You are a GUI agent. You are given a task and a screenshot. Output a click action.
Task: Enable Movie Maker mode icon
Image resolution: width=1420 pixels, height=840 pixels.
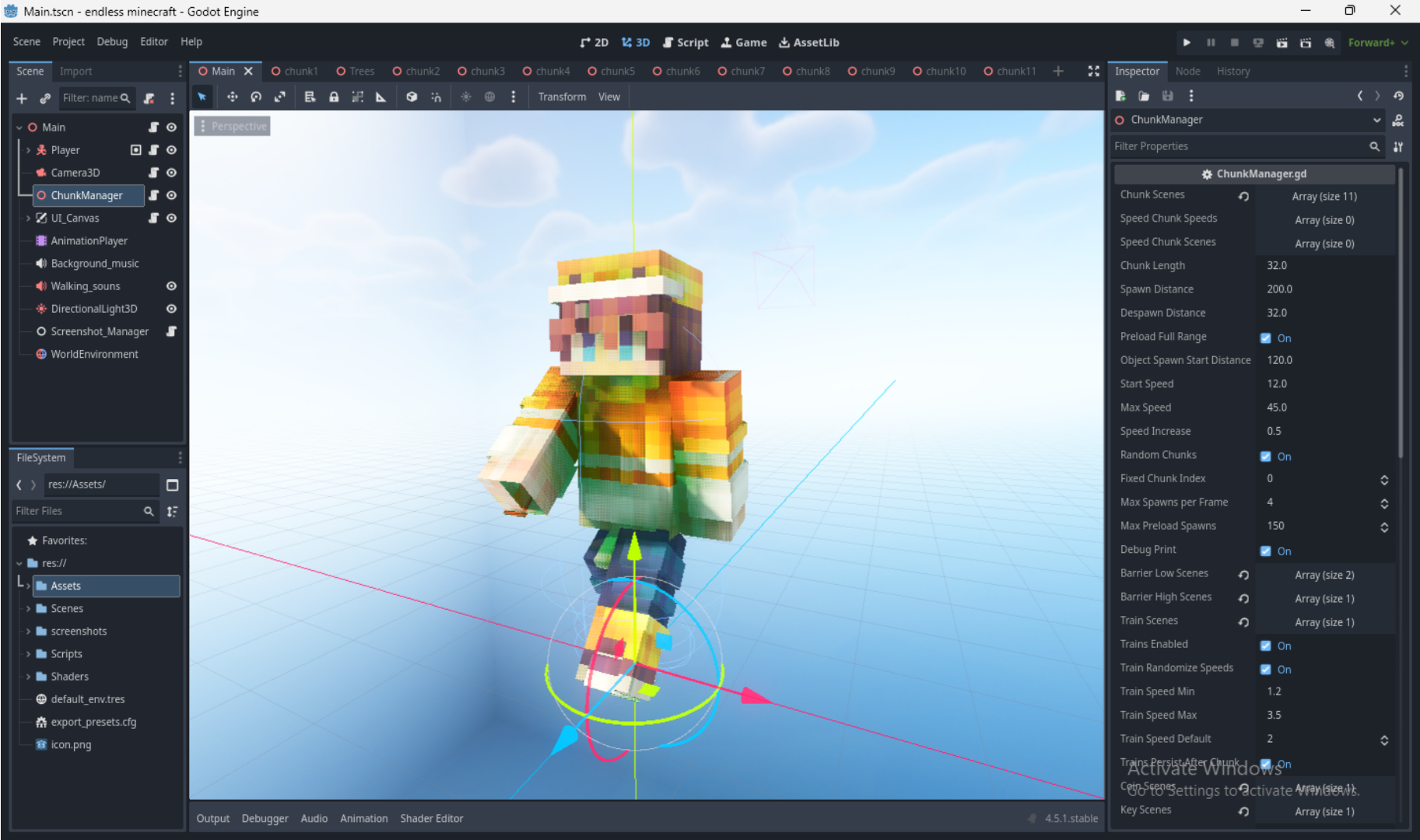tap(1330, 43)
